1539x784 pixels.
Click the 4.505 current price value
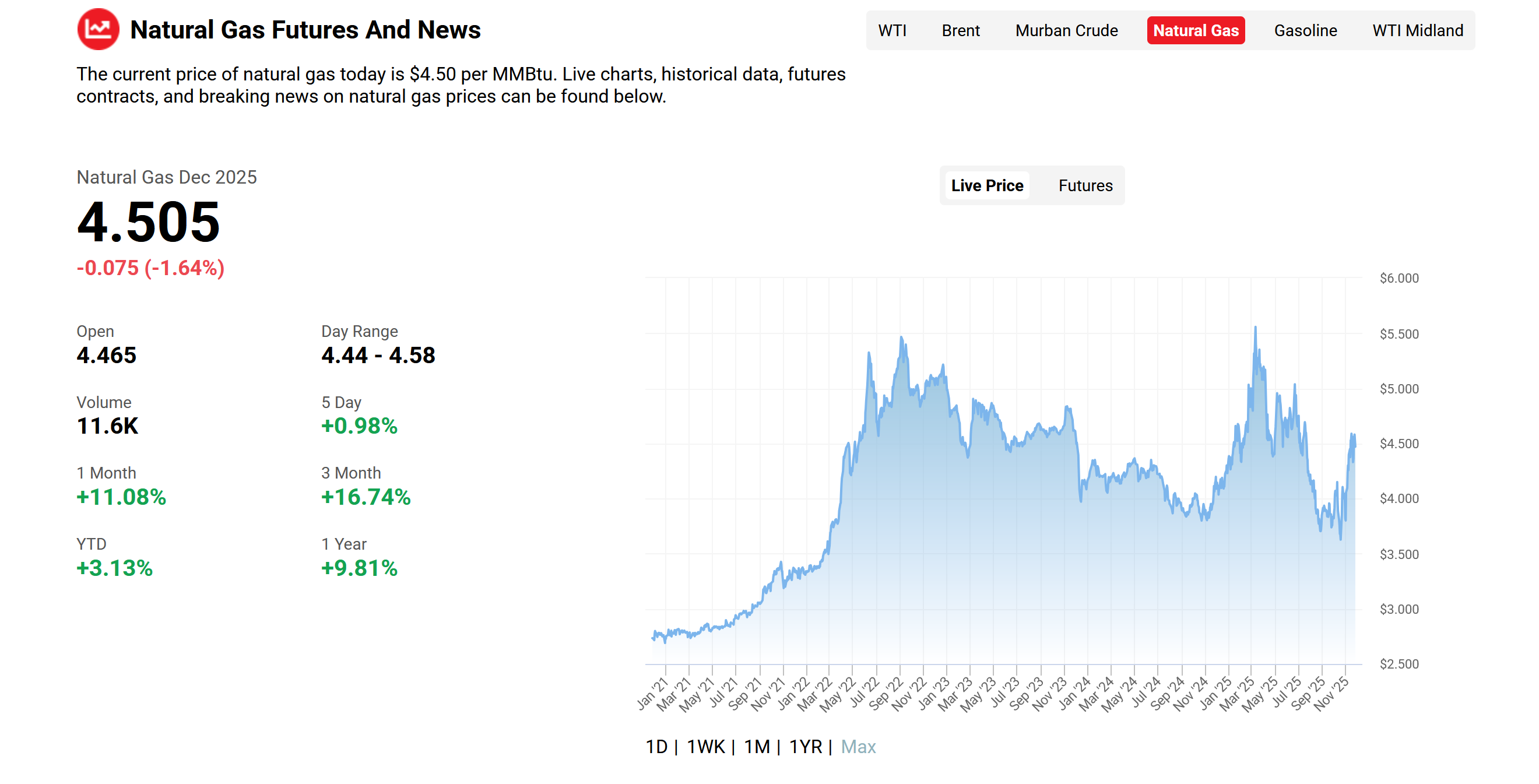coord(148,222)
